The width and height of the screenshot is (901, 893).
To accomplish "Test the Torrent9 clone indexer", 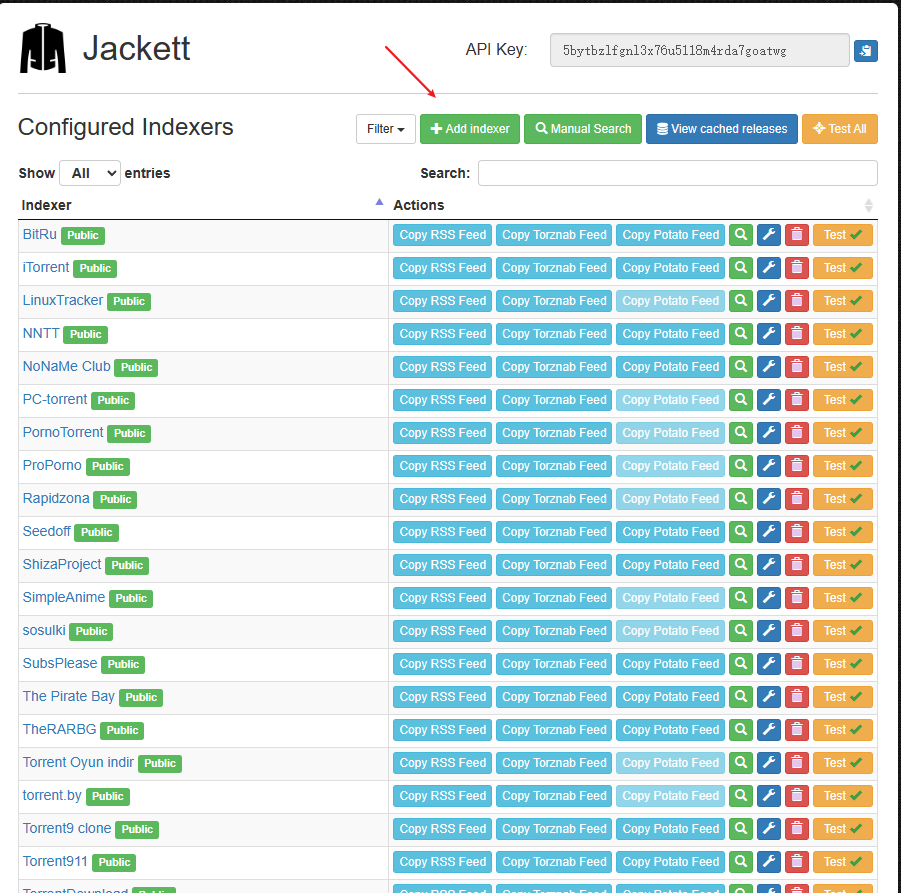I will [843, 829].
